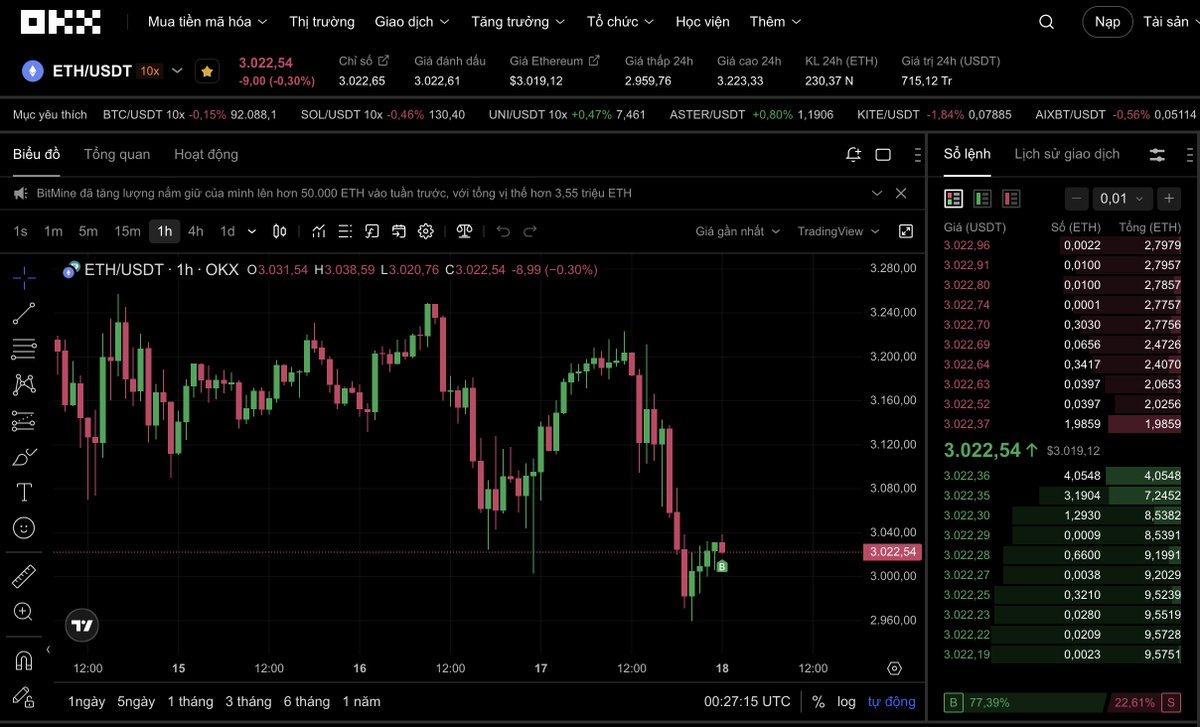Screen dimensions: 1200x727
Task: Select the 15m timeframe
Action: 127,231
